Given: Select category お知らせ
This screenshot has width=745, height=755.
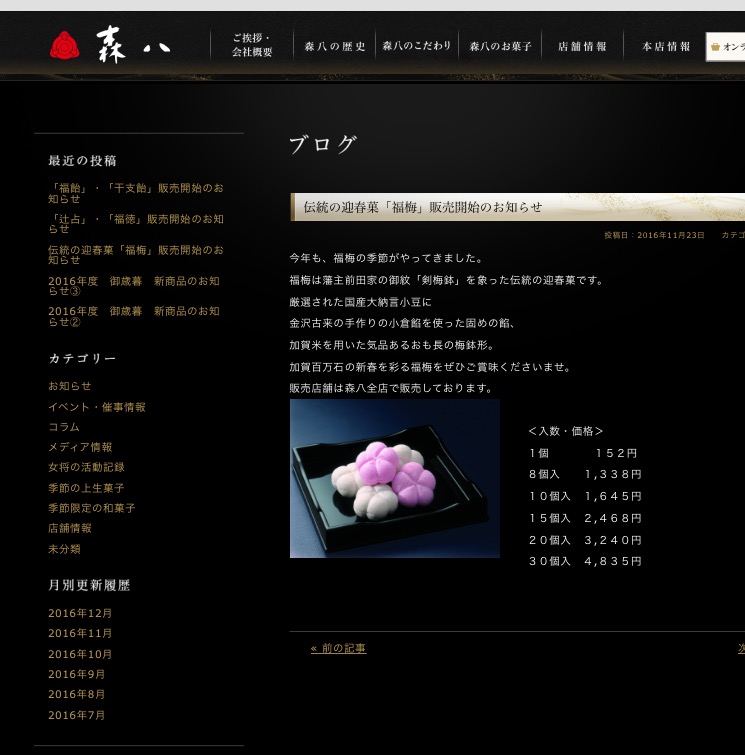Looking at the screenshot, I should click(69, 386).
